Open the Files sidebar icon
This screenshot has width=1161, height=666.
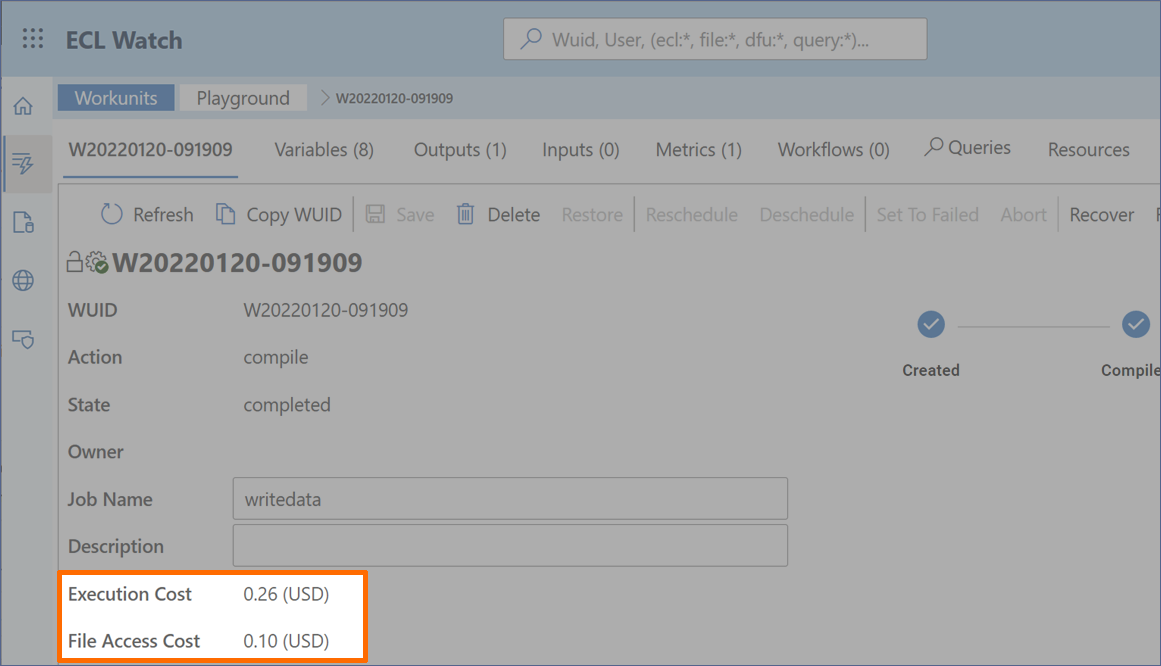[x=23, y=222]
